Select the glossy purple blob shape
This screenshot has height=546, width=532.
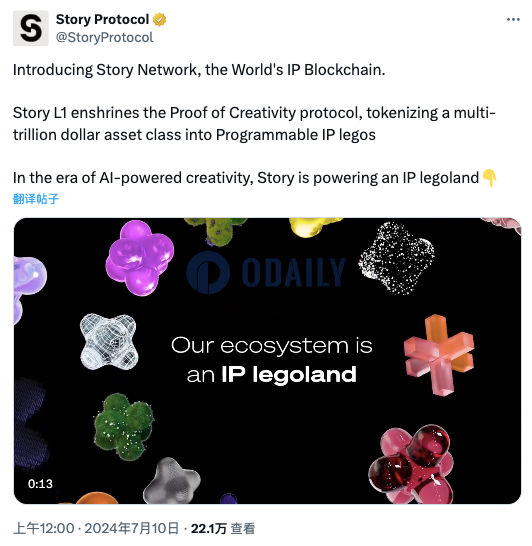click(140, 257)
